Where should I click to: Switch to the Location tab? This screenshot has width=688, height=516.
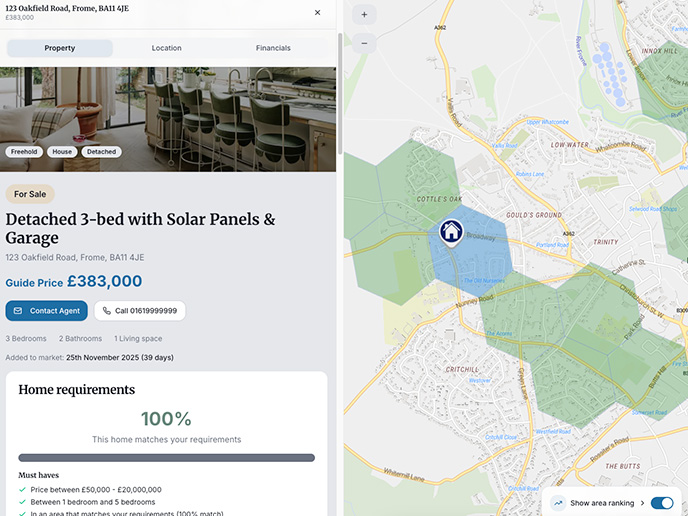click(x=167, y=48)
